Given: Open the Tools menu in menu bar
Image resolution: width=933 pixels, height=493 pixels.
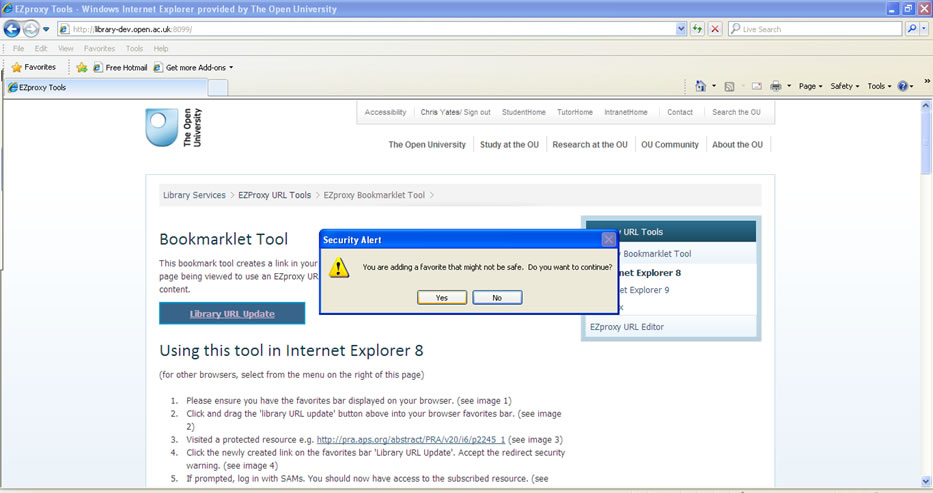Looking at the screenshot, I should tap(134, 48).
